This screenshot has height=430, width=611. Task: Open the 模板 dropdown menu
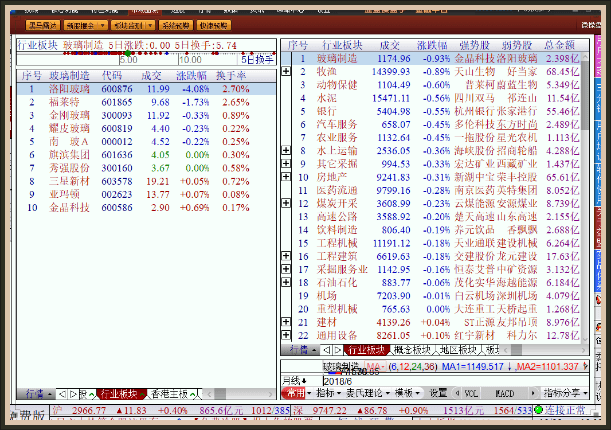coord(408,393)
